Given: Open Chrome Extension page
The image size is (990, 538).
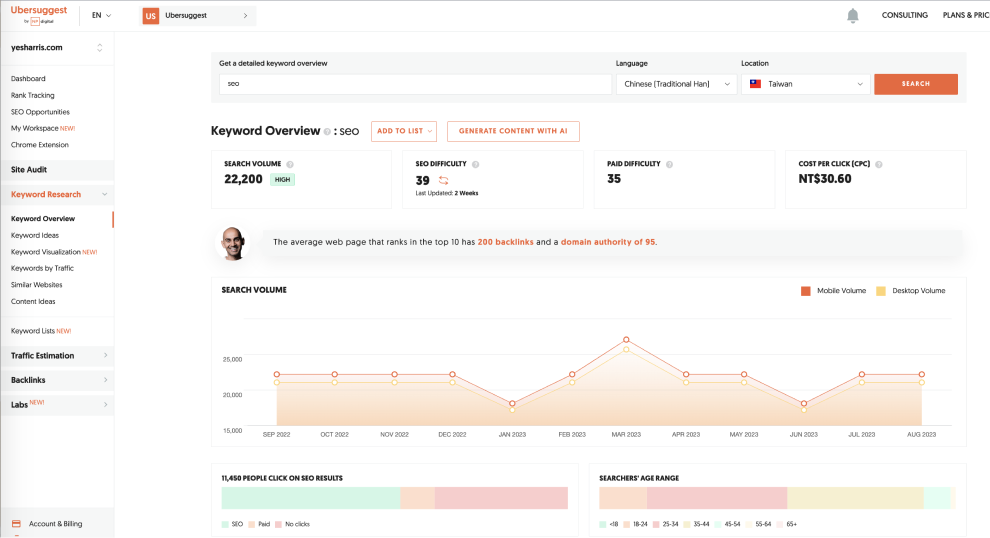Looking at the screenshot, I should point(40,145).
